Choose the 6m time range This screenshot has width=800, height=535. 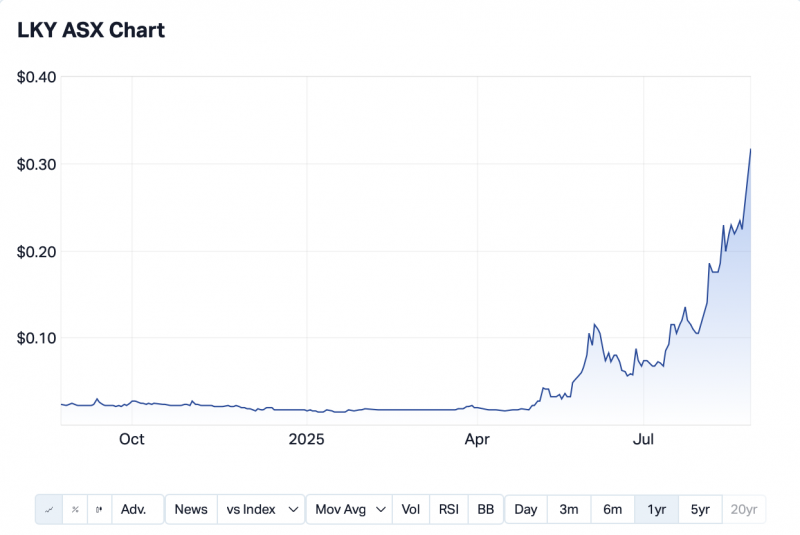[x=612, y=509]
